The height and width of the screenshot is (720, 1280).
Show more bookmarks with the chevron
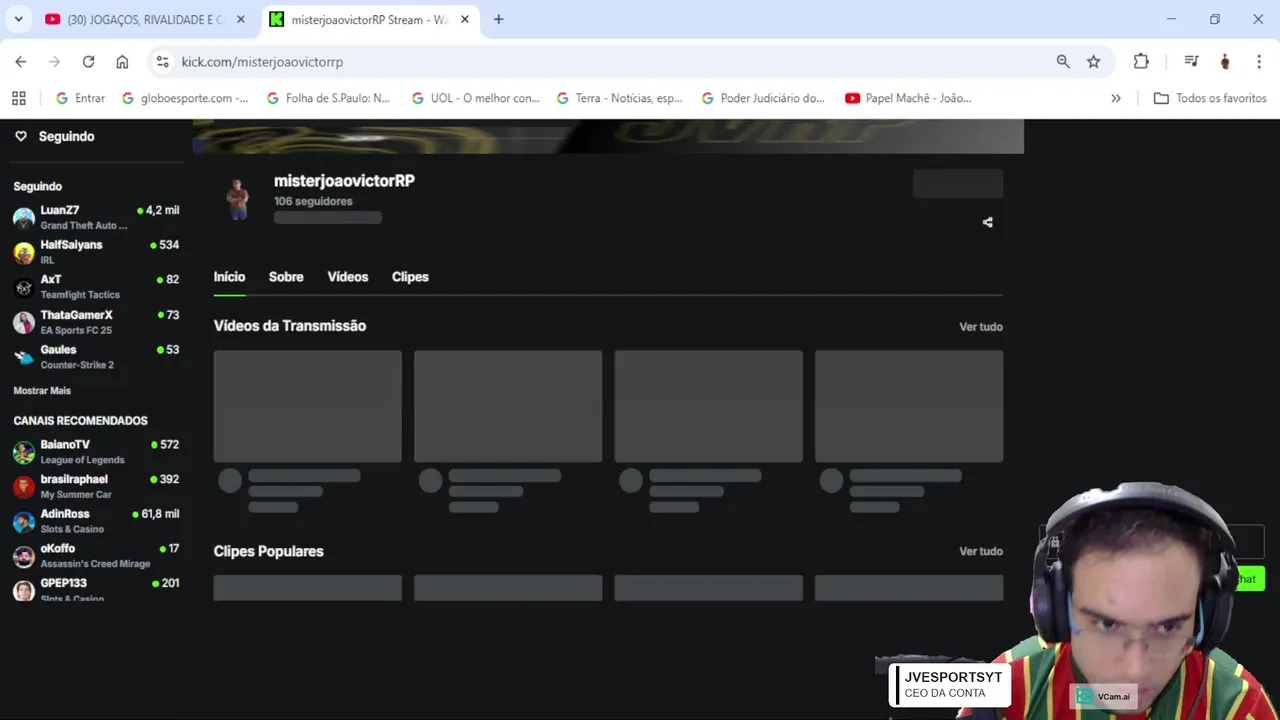coord(1116,98)
